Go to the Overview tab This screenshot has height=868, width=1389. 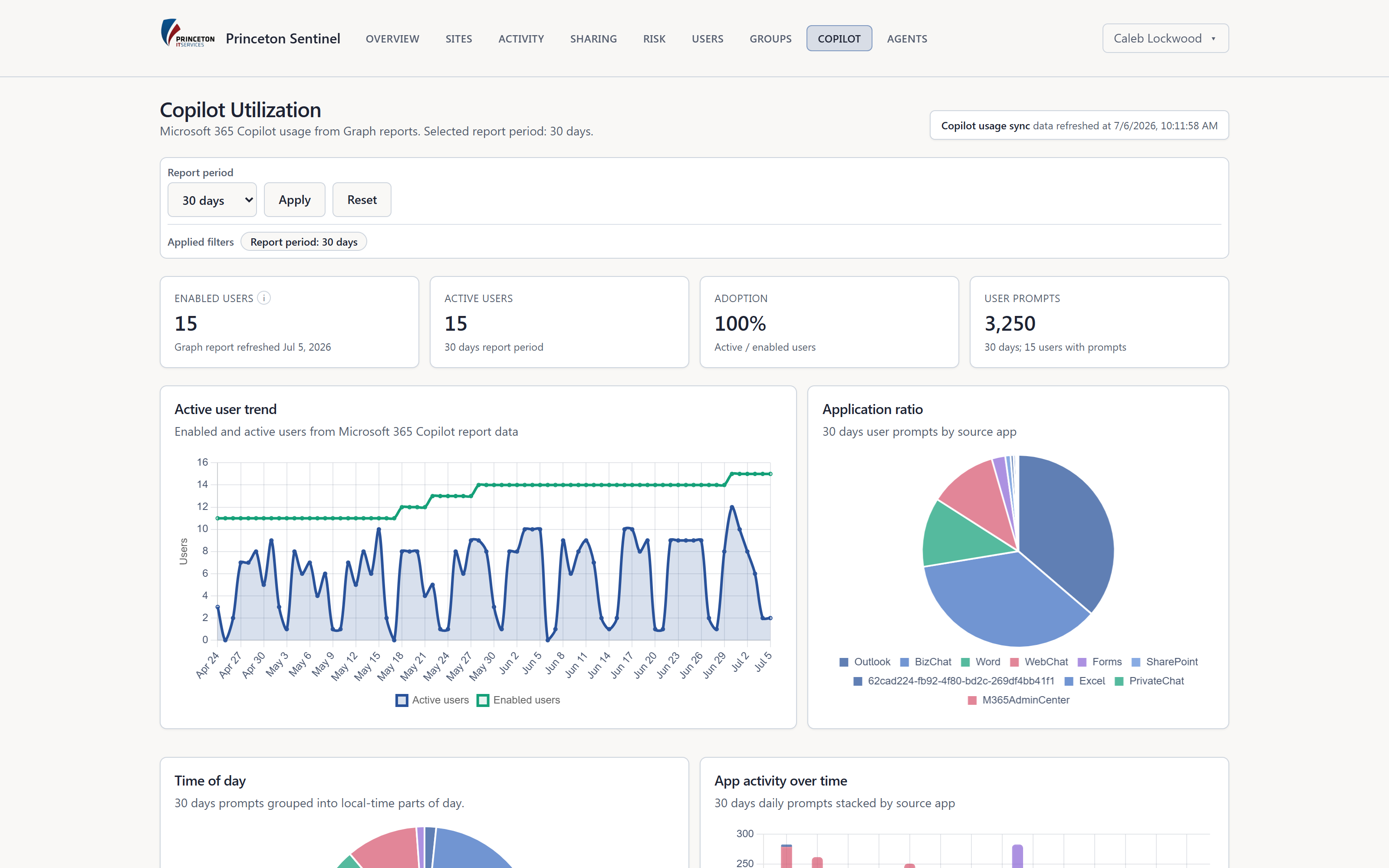392,39
